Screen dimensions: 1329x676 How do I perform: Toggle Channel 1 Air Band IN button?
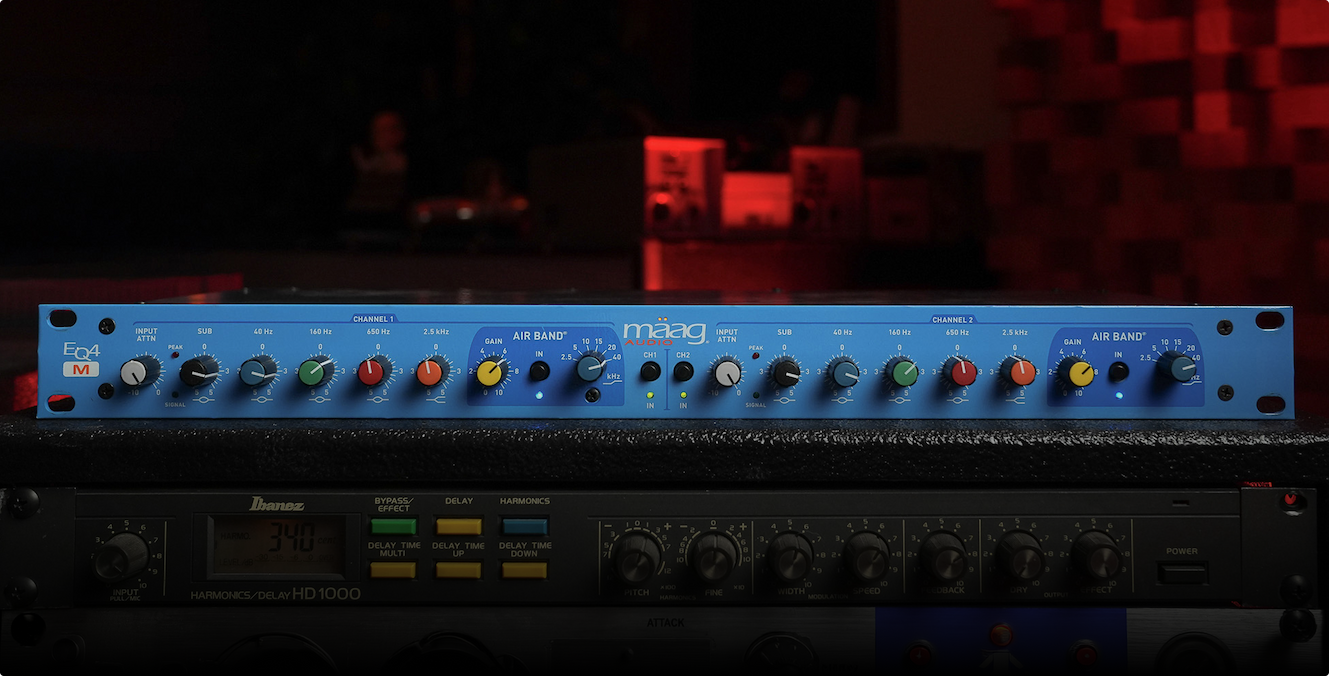[539, 371]
